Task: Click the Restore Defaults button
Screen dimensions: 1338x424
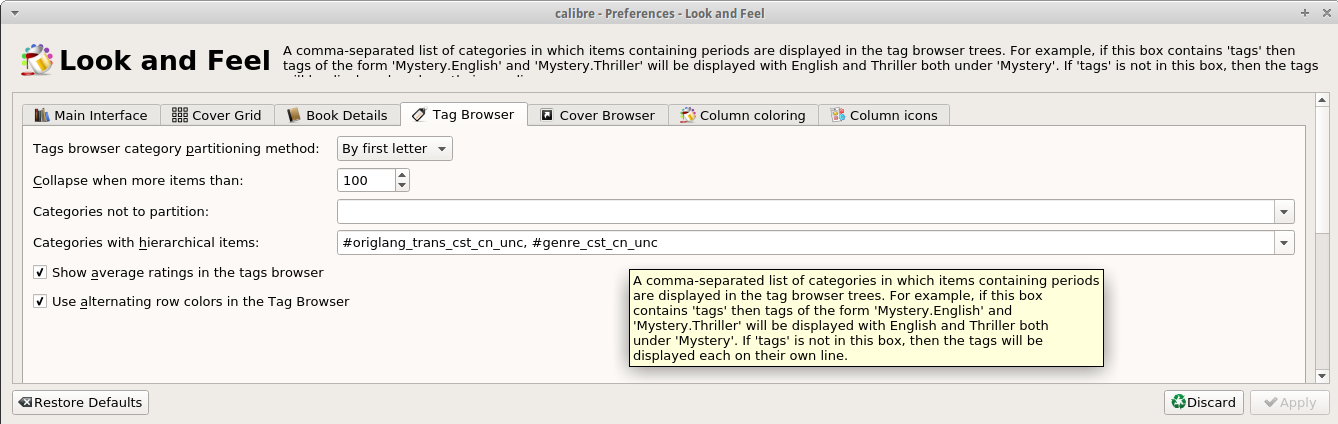Action: click(x=80, y=402)
